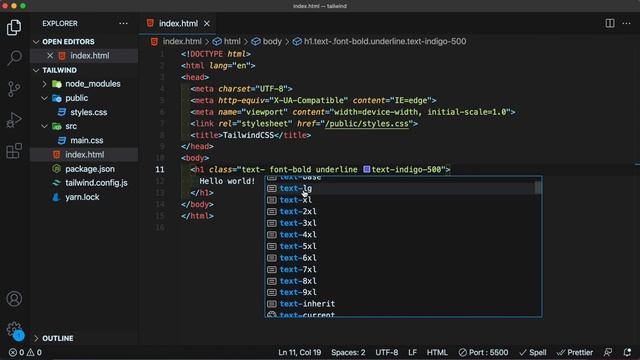
Task: Open package.json file
Action: point(89,169)
